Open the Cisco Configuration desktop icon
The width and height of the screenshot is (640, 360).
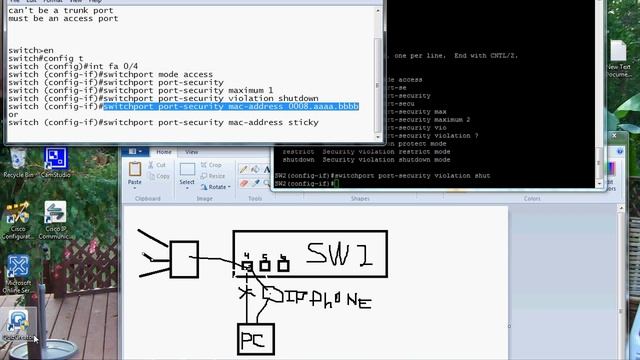click(x=18, y=221)
